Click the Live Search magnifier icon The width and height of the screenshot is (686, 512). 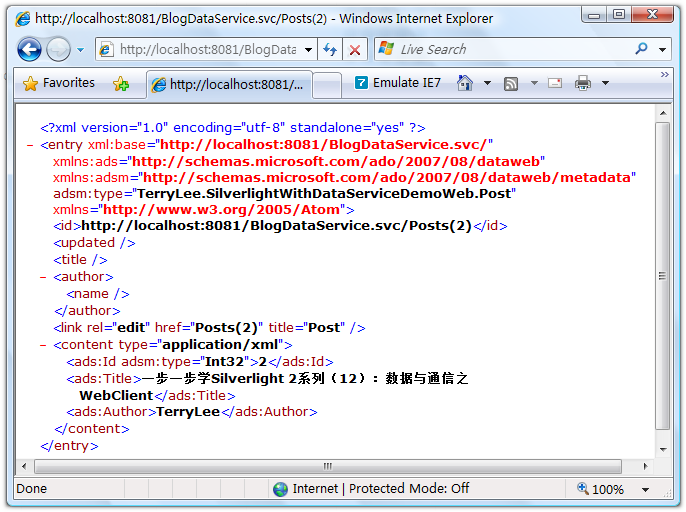coord(641,49)
